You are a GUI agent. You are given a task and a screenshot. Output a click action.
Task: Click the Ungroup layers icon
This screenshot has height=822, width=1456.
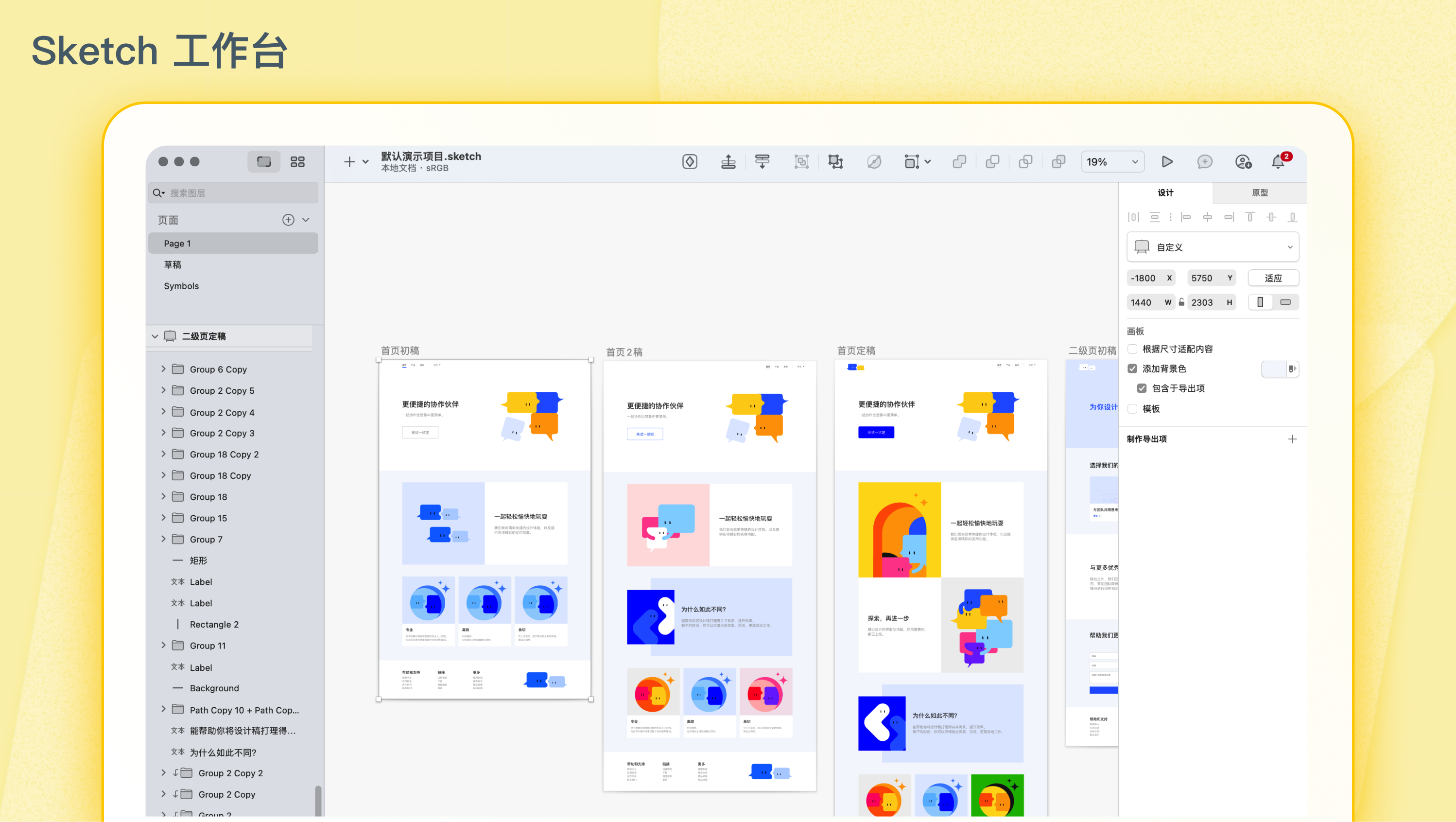[835, 162]
